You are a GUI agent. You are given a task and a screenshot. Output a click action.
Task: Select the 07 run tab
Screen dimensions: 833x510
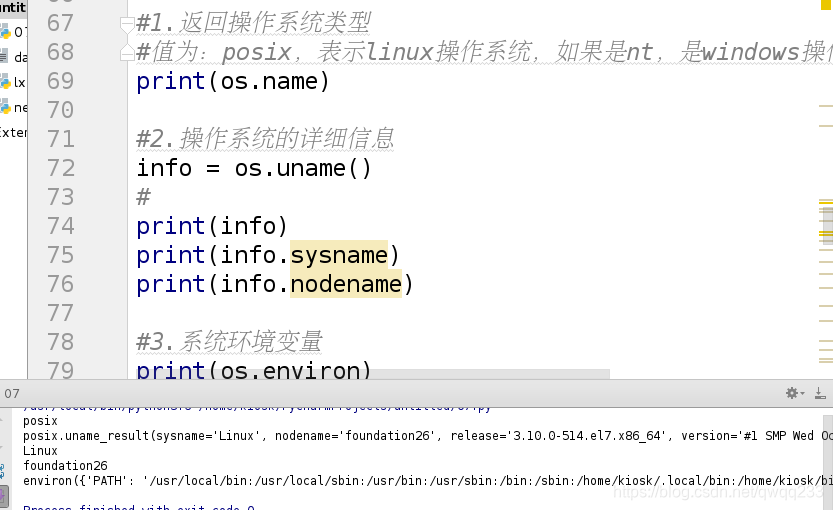click(12, 394)
